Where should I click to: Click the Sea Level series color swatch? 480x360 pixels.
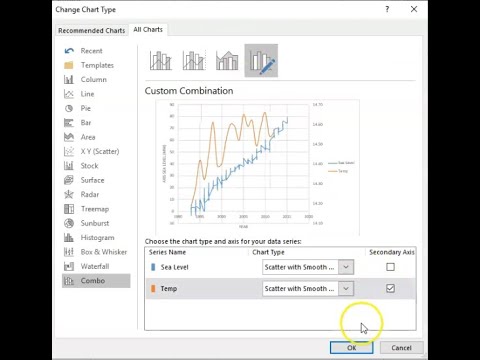153,267
